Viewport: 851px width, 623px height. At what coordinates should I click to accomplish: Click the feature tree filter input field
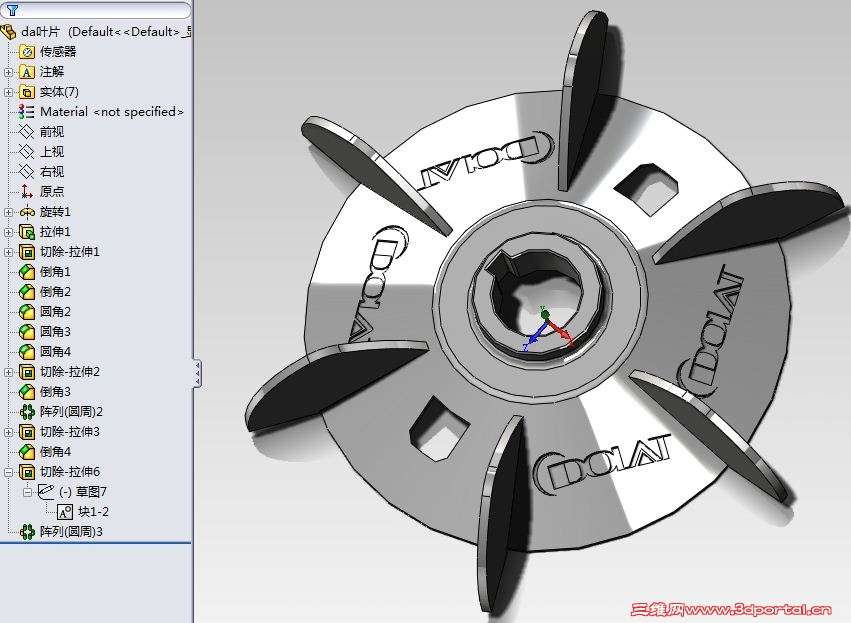click(96, 10)
